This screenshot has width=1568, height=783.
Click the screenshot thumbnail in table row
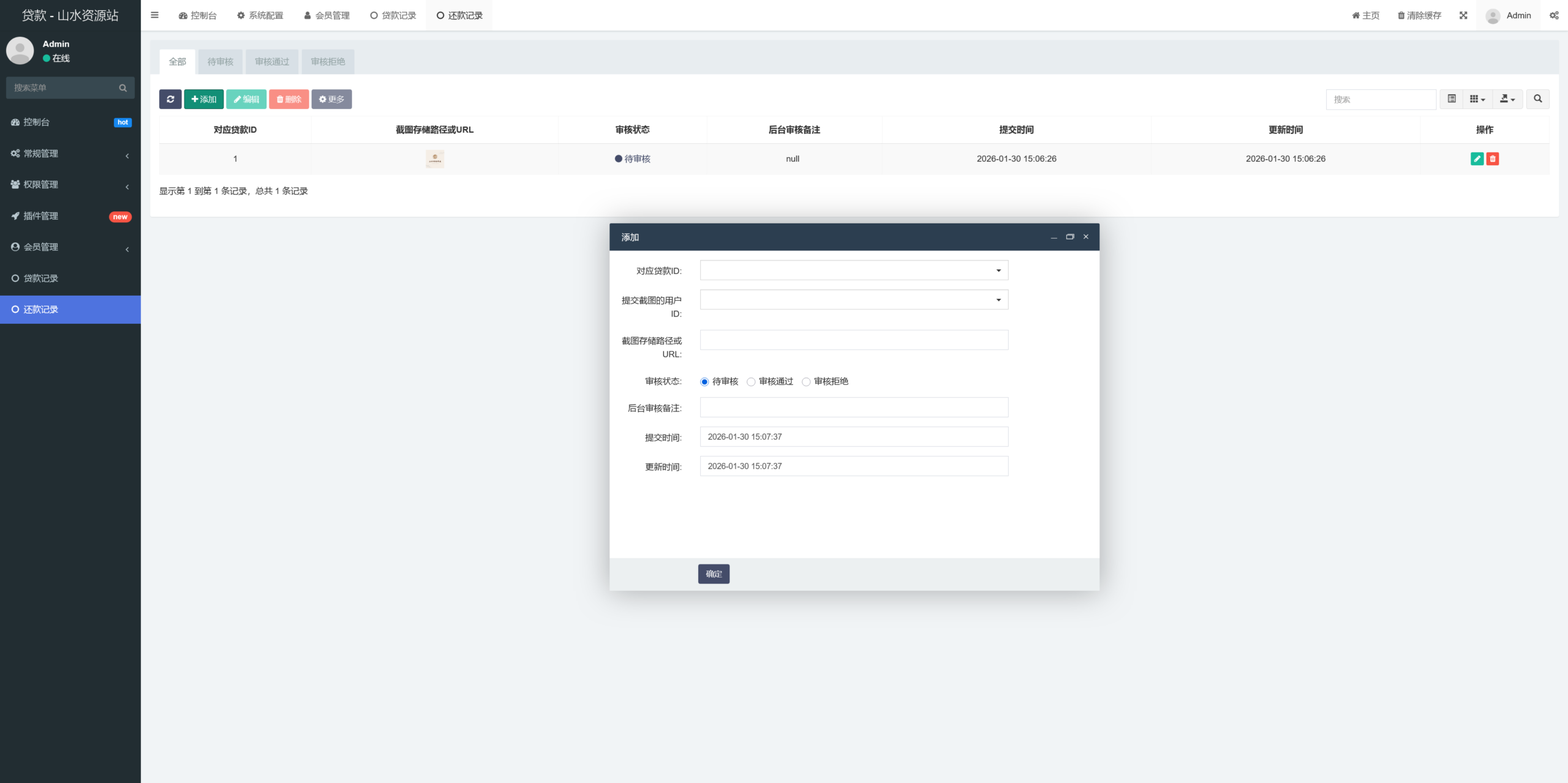[x=435, y=159]
